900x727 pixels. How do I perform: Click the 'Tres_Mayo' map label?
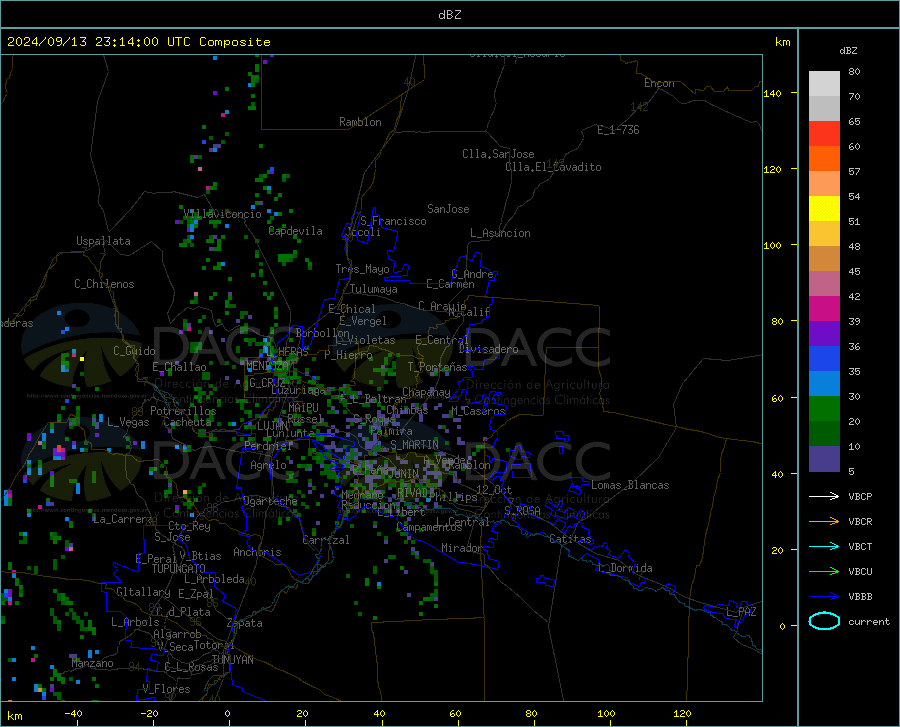[x=362, y=269]
